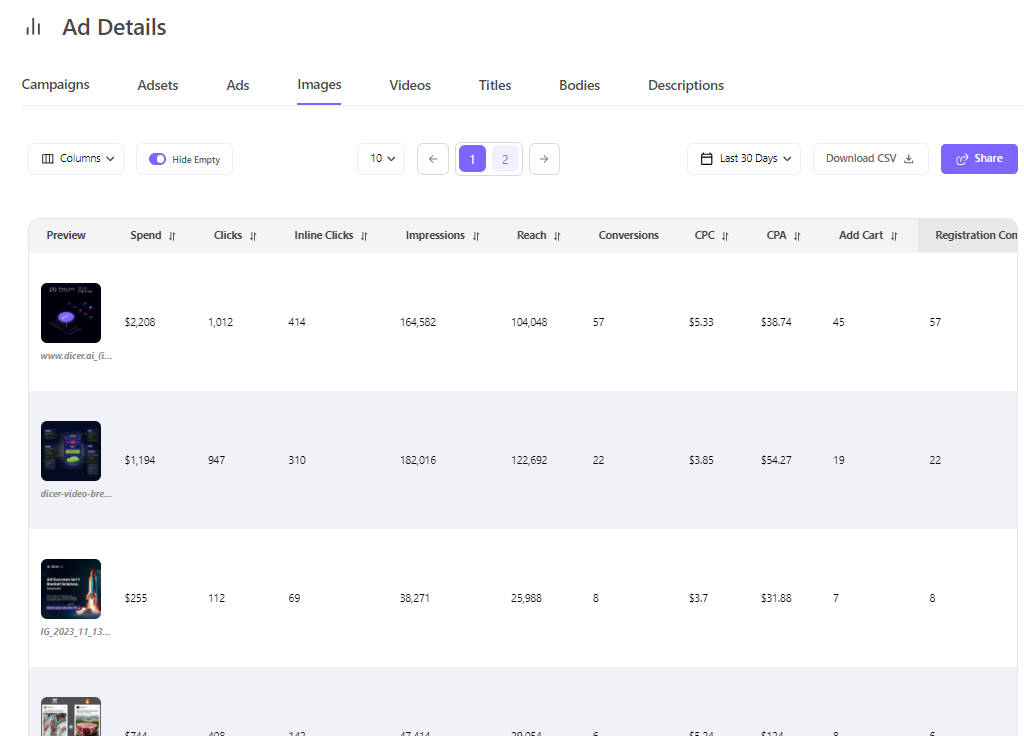Click the $5.33 CPC value

pos(701,322)
